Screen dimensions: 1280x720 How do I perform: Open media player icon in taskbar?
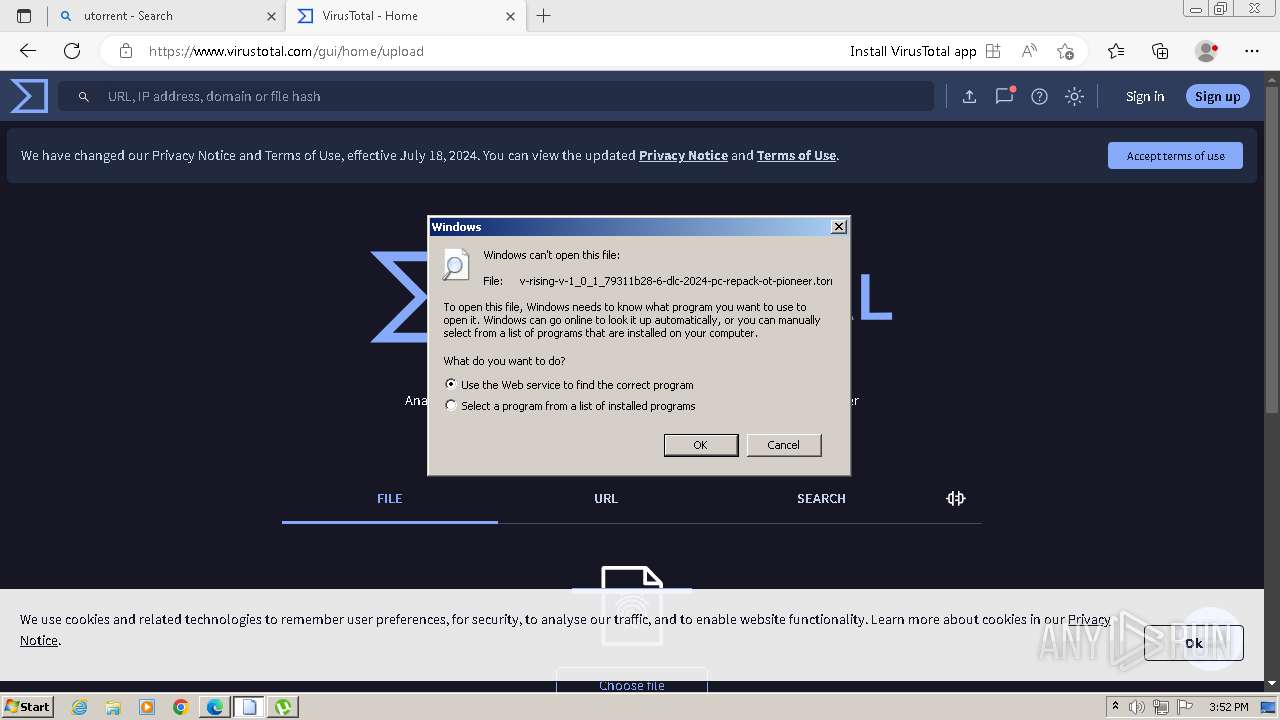(x=147, y=707)
